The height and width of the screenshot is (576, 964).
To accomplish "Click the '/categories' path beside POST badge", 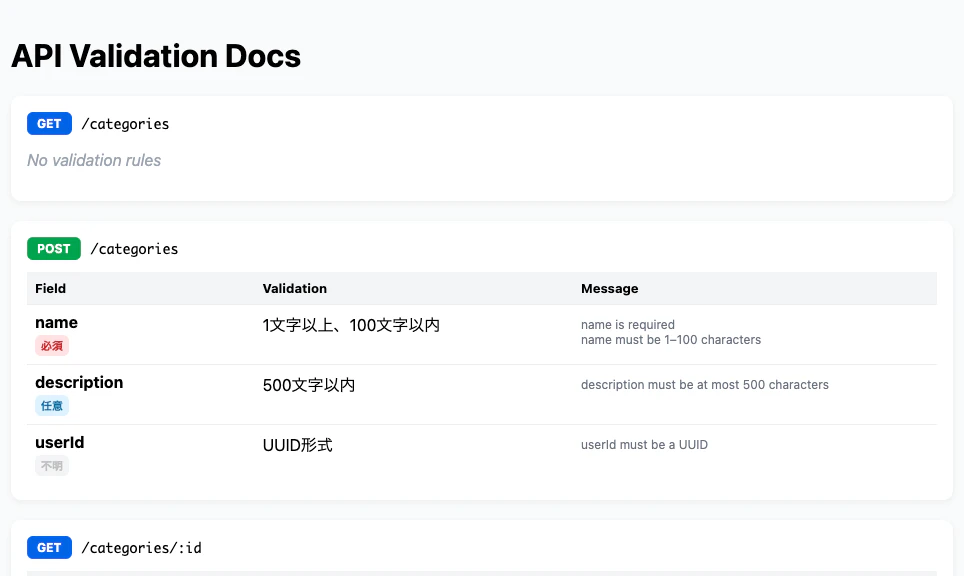I will click(134, 249).
